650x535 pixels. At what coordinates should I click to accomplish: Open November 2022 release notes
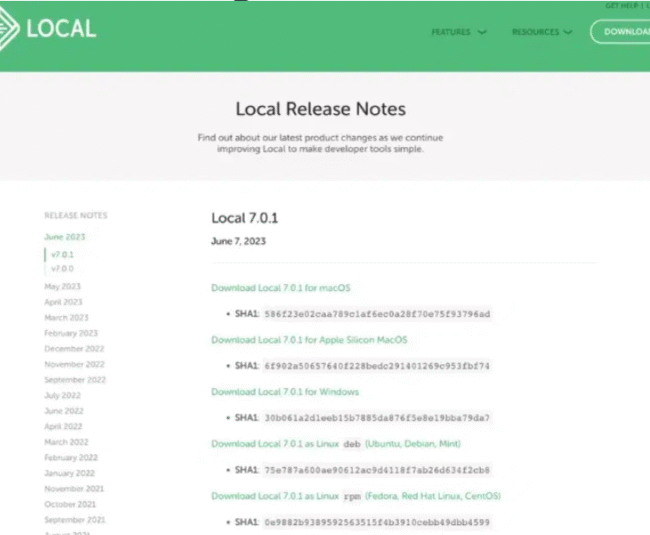(x=74, y=364)
